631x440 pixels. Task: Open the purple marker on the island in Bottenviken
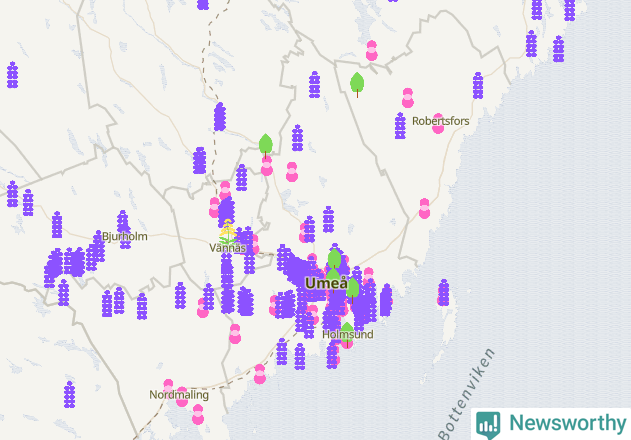[443, 293]
